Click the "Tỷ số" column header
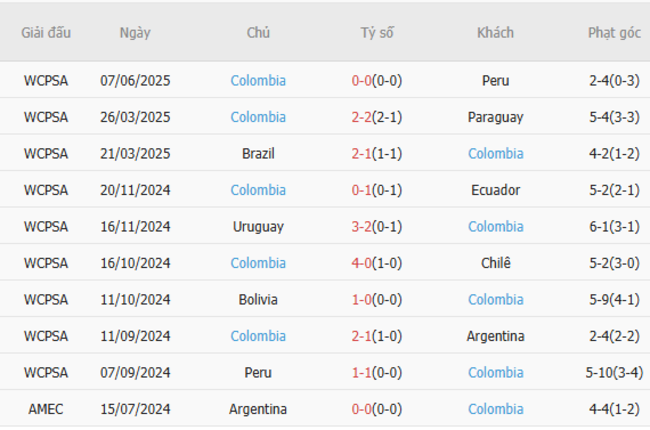The image size is (650, 430). pos(377,32)
